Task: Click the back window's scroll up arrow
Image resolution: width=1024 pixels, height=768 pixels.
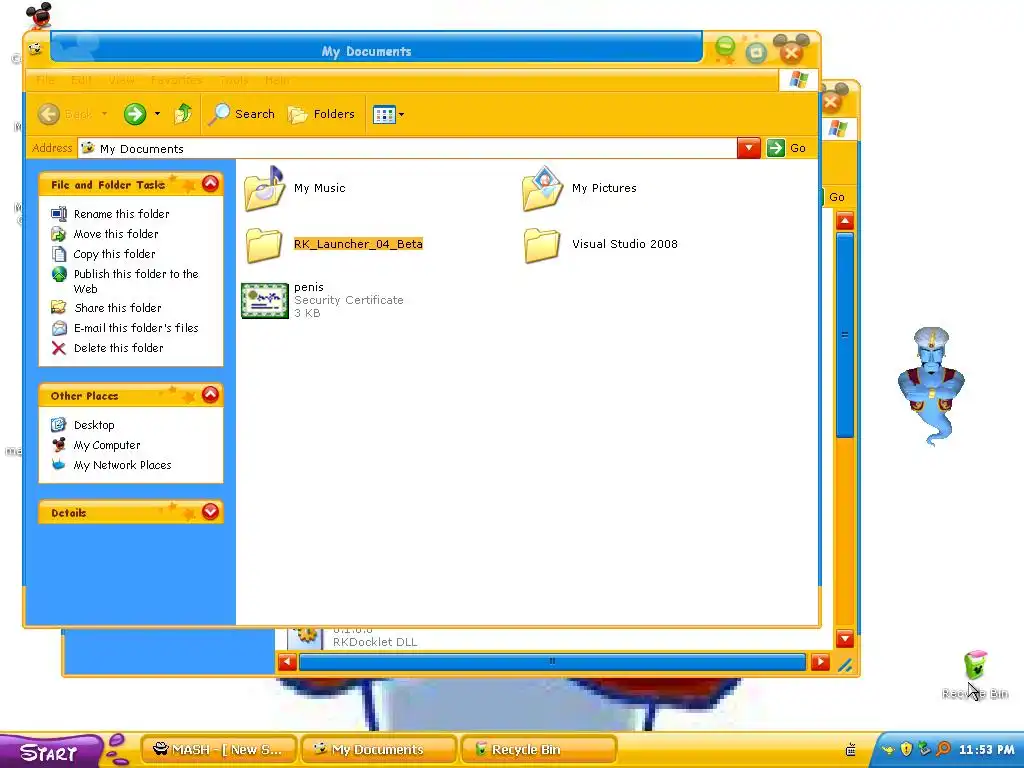Action: 845,221
